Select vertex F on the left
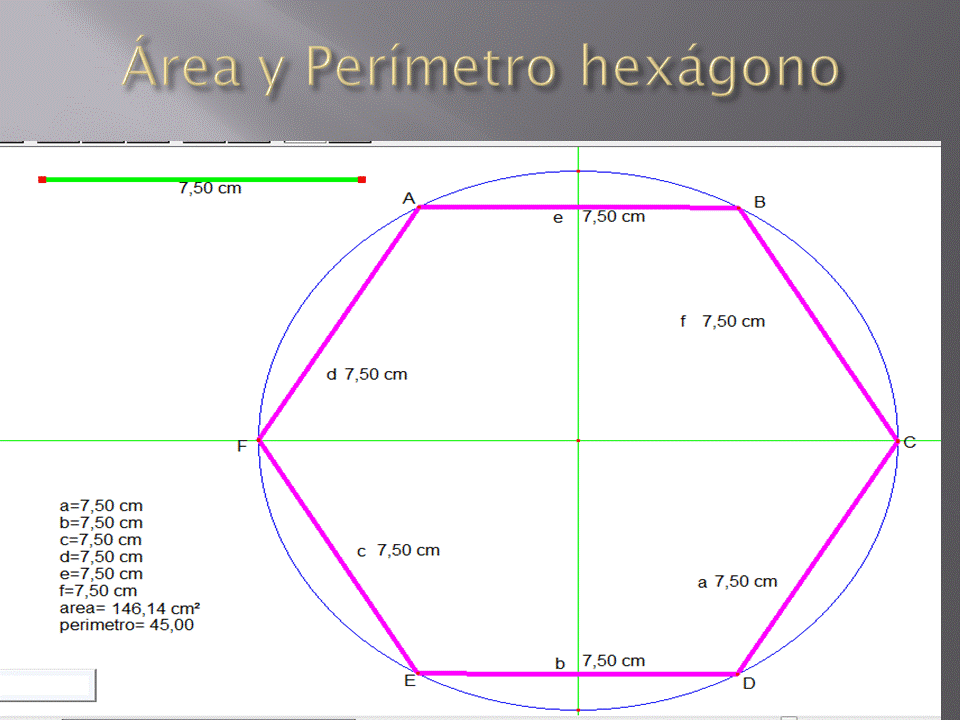The width and height of the screenshot is (960, 720). [260, 442]
